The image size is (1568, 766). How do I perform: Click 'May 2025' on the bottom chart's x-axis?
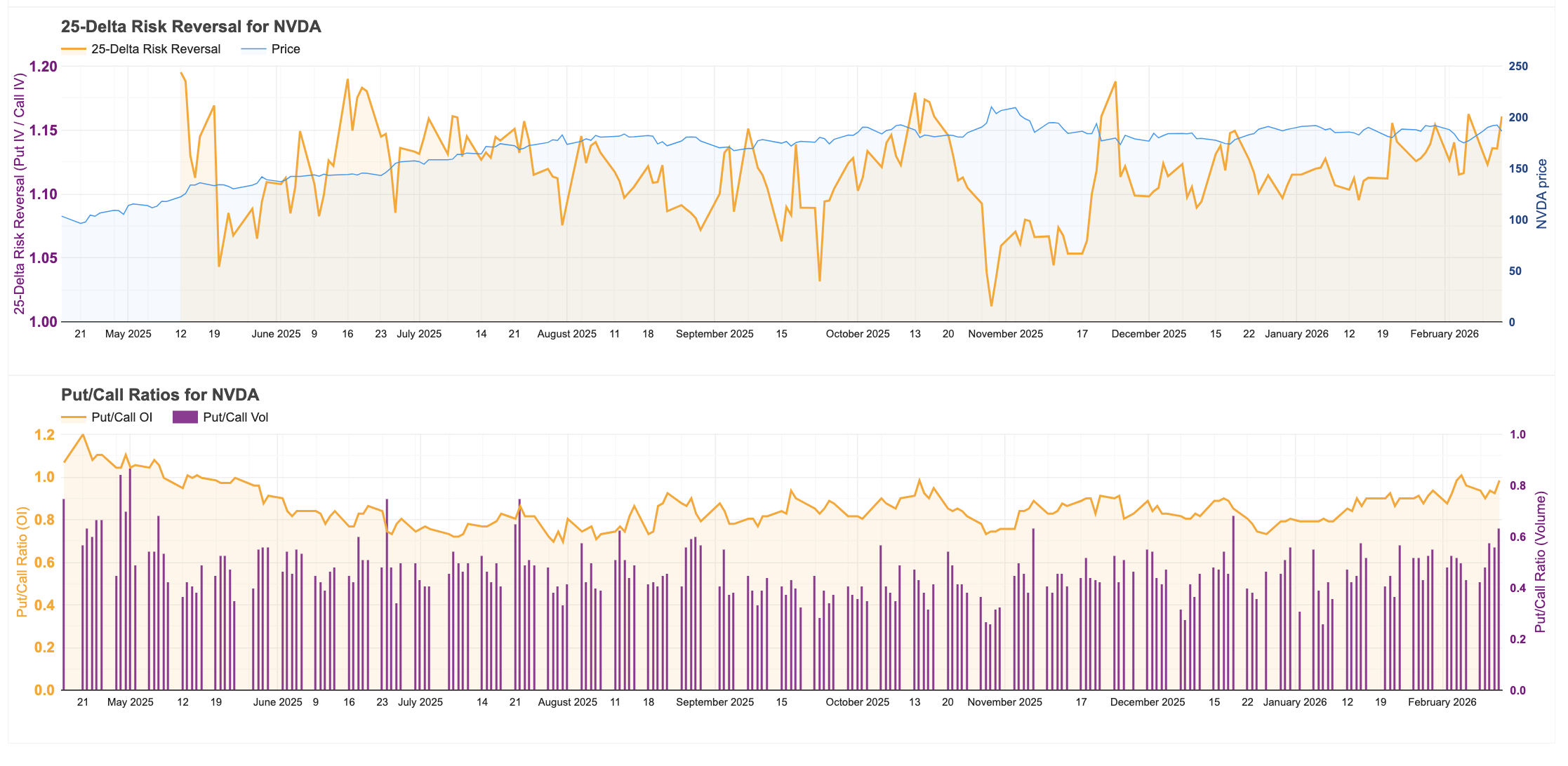tap(130, 702)
